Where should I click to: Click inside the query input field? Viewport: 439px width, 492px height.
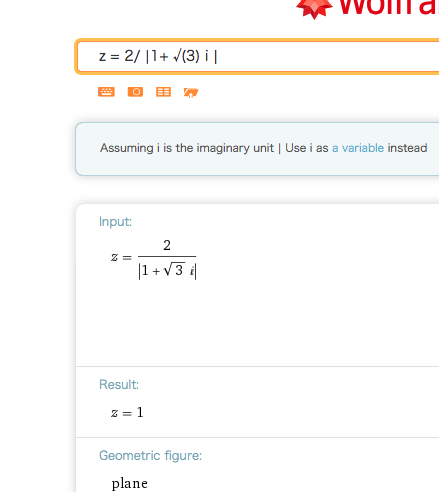(257, 56)
